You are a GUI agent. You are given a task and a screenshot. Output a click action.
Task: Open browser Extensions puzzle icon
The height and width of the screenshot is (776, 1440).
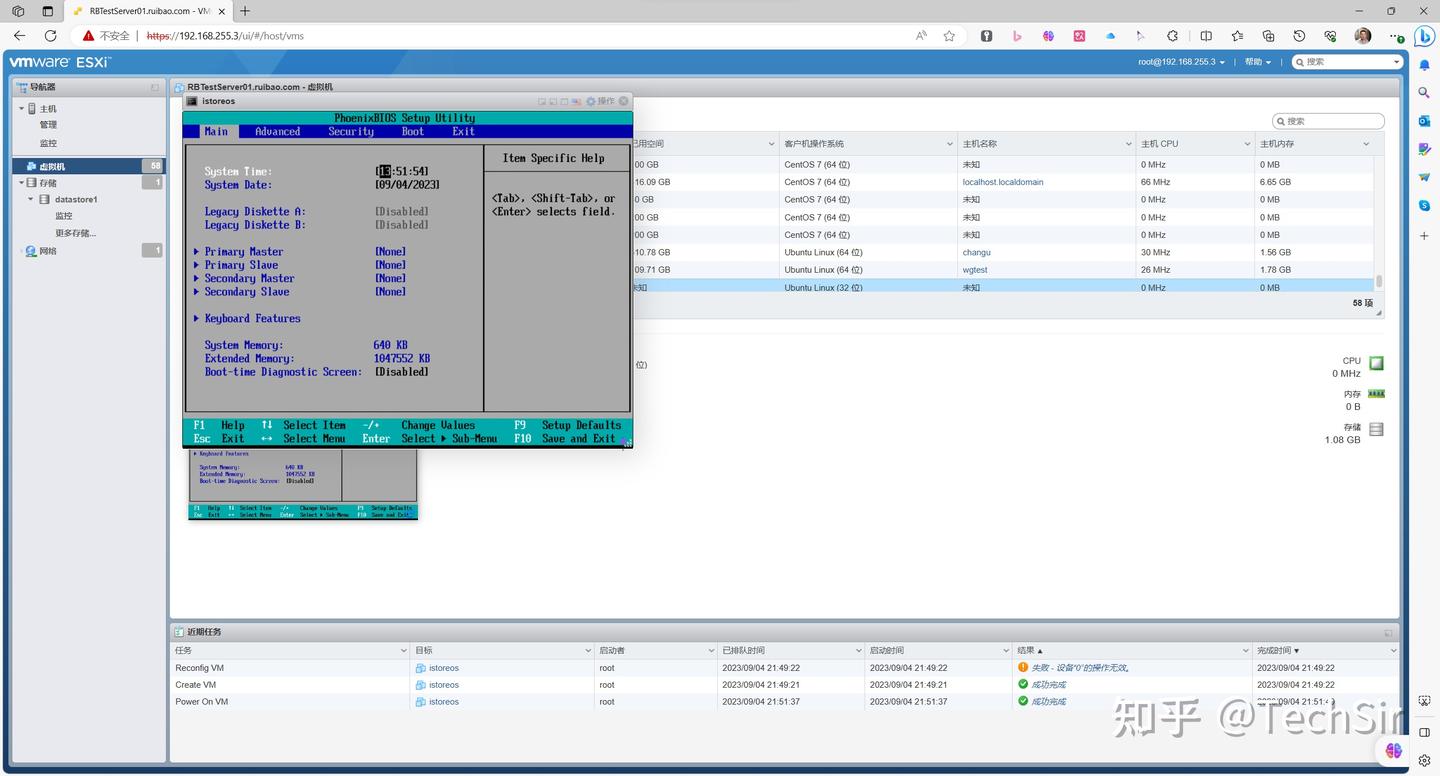(1173, 36)
